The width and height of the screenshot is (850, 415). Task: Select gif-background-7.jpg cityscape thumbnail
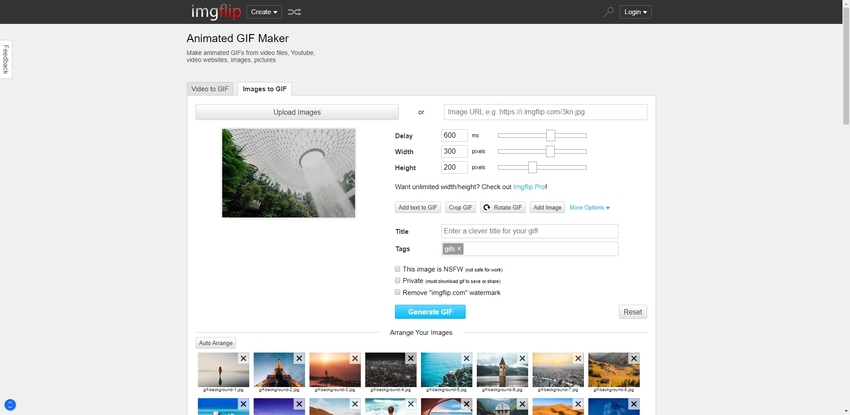click(x=558, y=369)
